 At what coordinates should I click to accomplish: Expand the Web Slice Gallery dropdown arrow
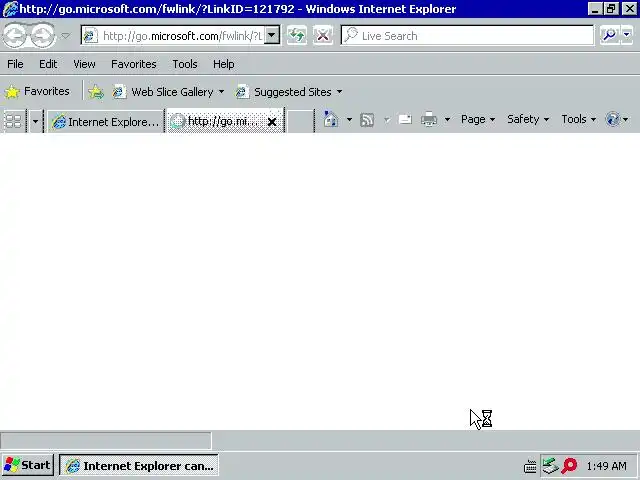(x=221, y=92)
